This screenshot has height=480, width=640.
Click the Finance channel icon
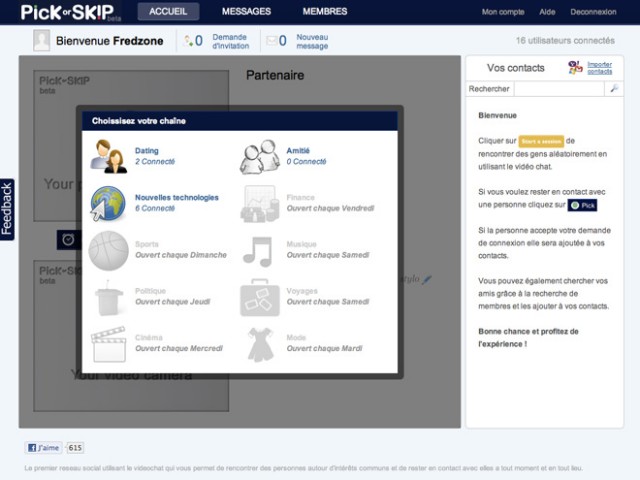point(260,204)
